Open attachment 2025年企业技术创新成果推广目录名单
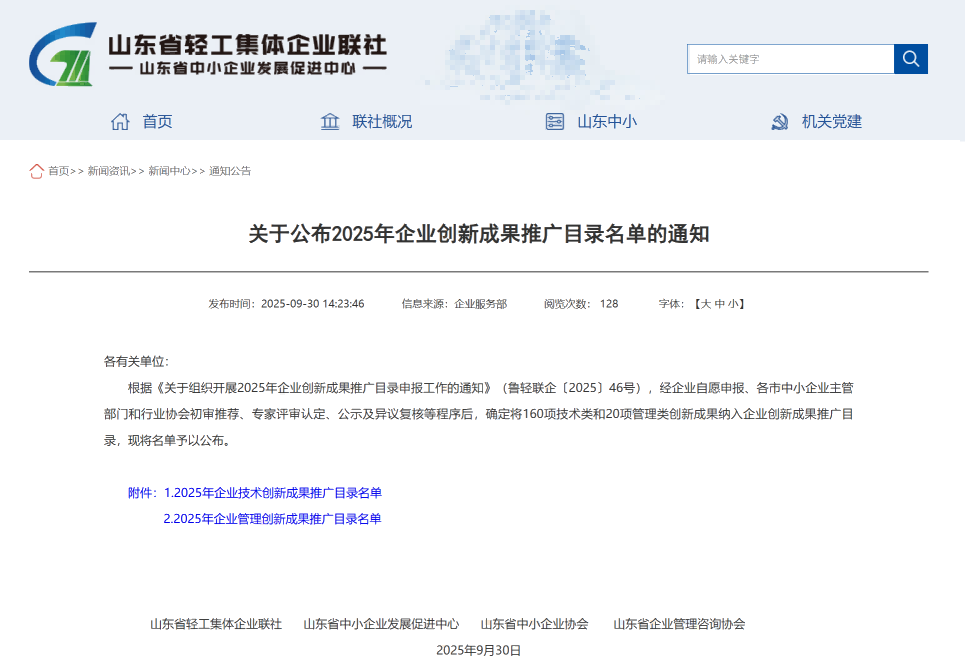The width and height of the screenshot is (965, 664). (x=273, y=493)
